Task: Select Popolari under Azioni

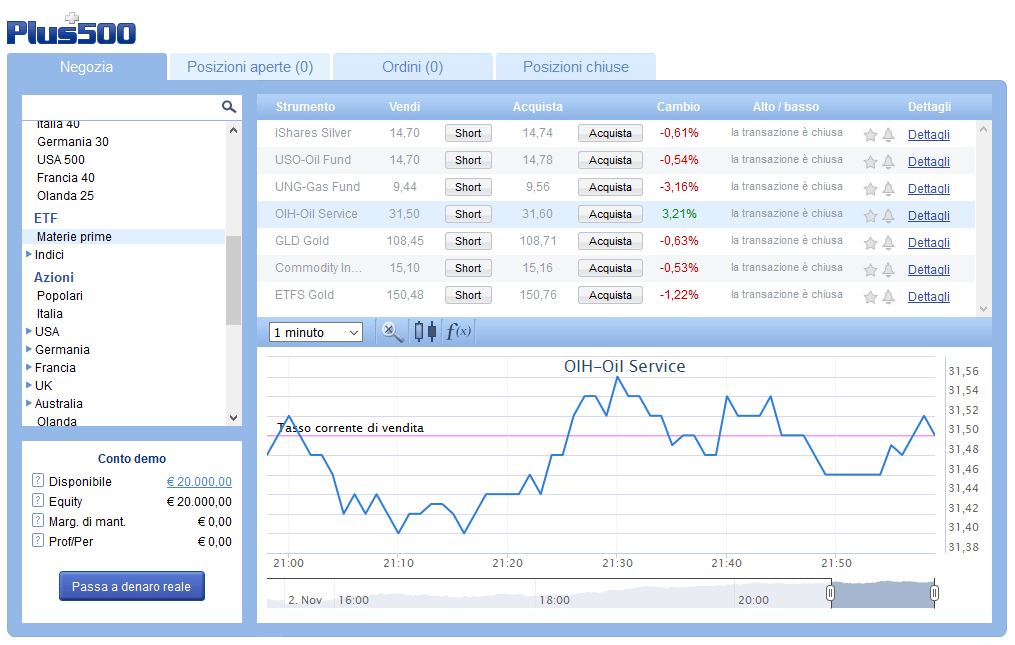Action: 60,295
